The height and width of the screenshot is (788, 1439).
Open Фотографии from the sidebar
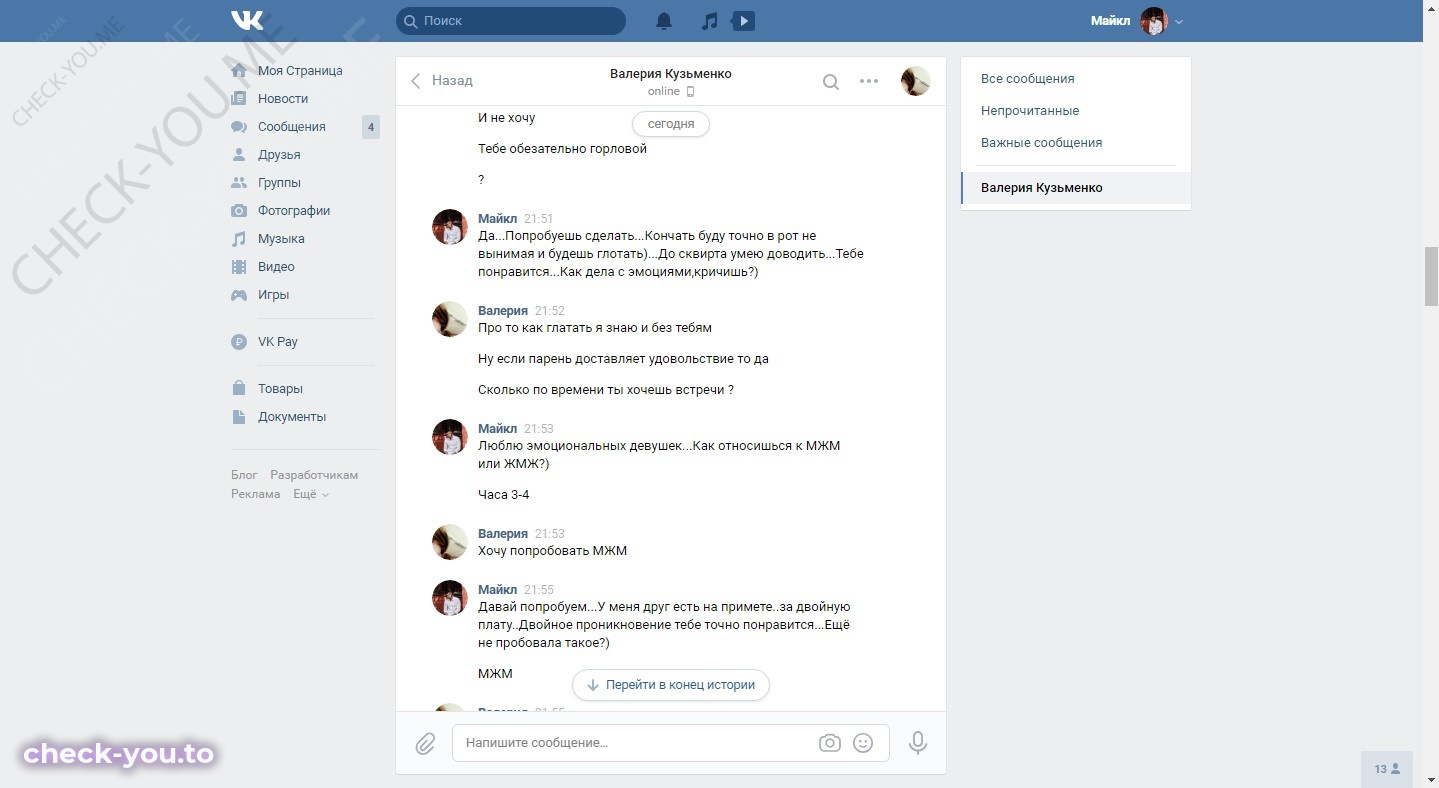[x=294, y=211]
